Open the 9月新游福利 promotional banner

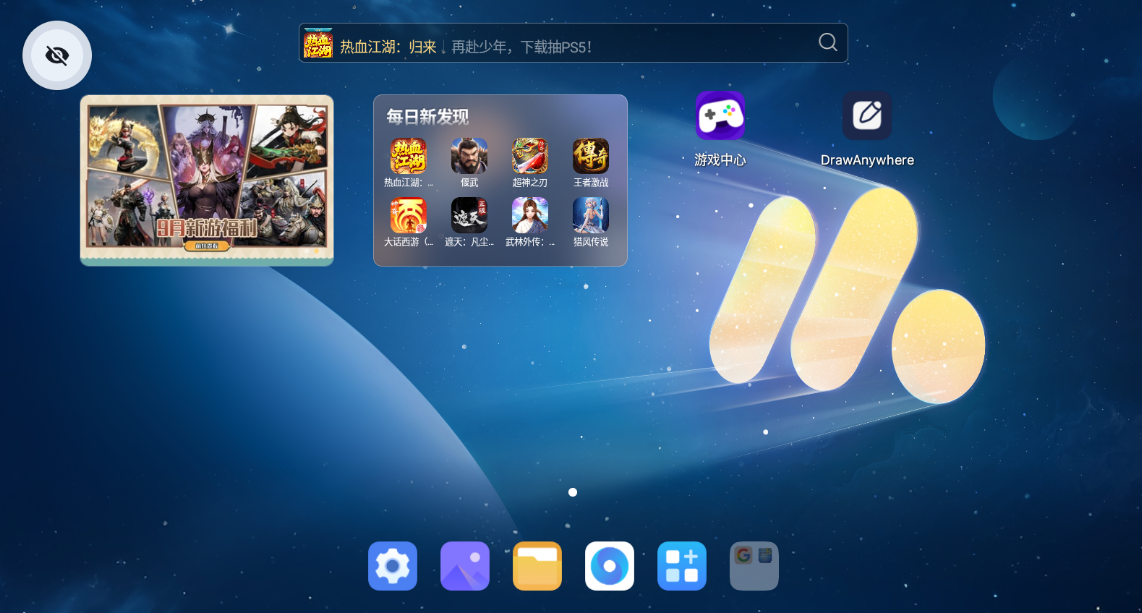pos(206,180)
